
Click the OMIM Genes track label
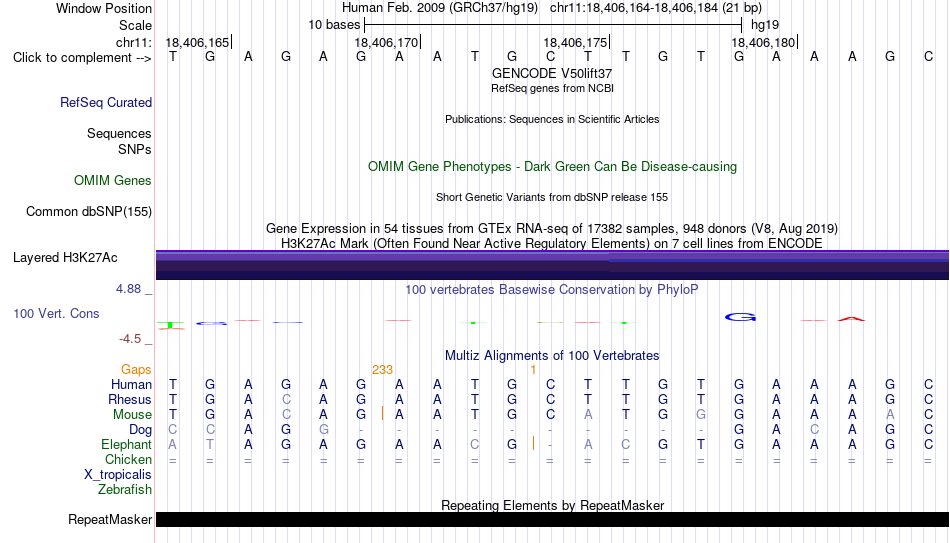pyautogui.click(x=113, y=181)
